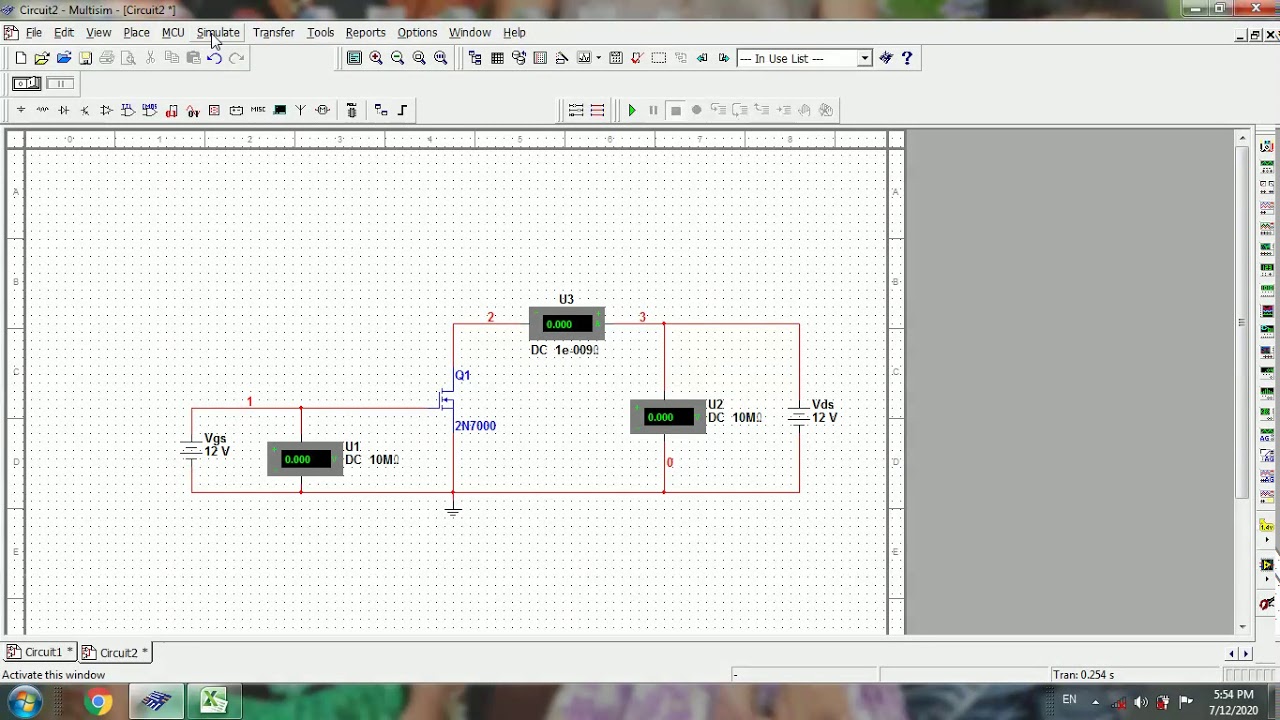
Task: Save the circuit with the disk icon
Action: click(86, 58)
